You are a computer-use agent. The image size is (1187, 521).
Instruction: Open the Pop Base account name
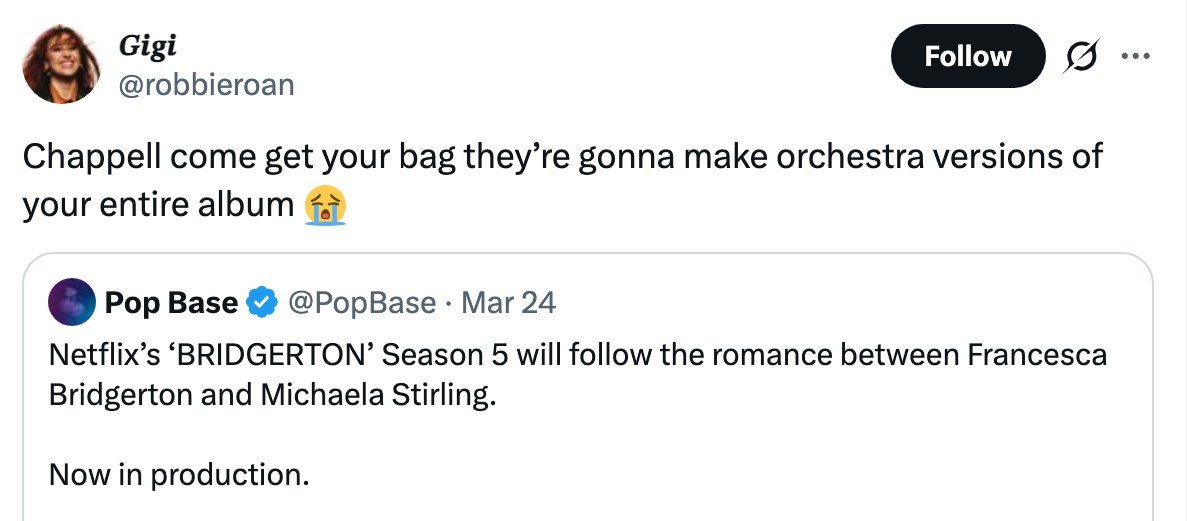[x=171, y=302]
